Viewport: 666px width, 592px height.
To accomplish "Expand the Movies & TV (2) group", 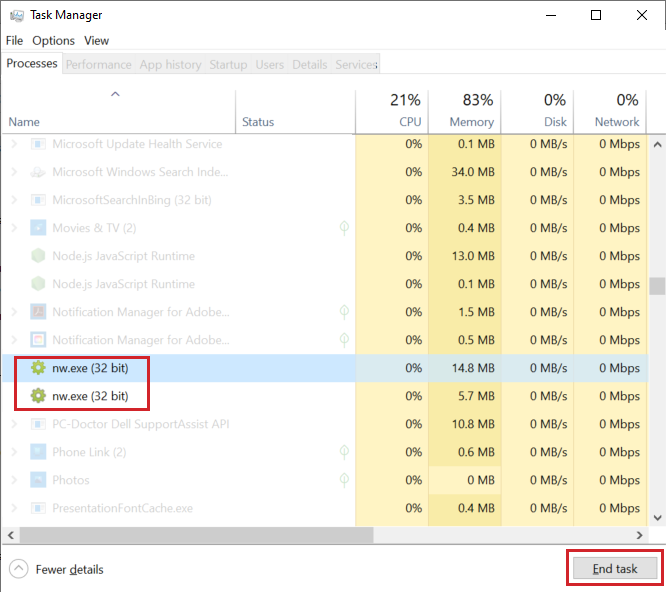I will coord(14,228).
